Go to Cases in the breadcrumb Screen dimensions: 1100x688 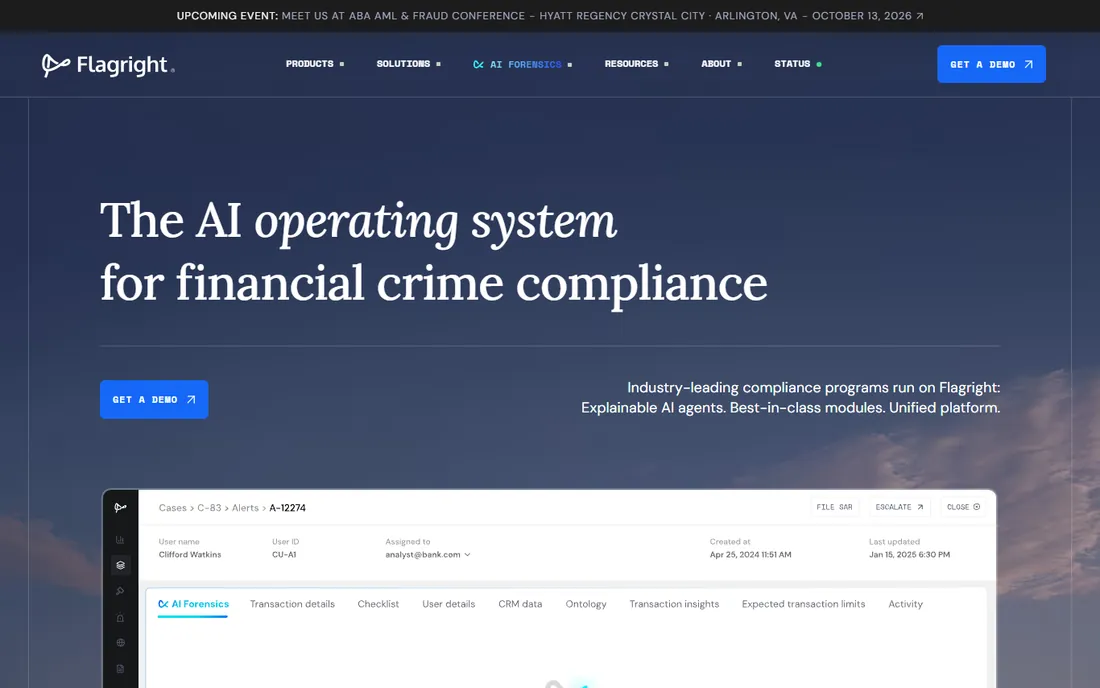pyautogui.click(x=173, y=508)
